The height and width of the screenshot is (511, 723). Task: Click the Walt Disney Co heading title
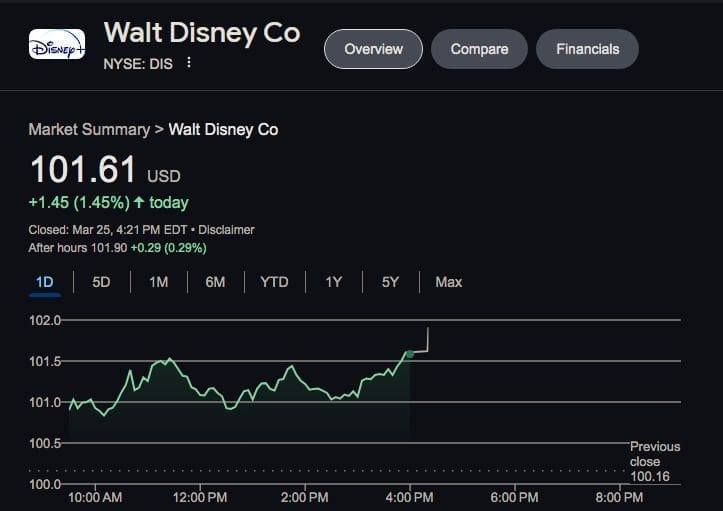201,33
